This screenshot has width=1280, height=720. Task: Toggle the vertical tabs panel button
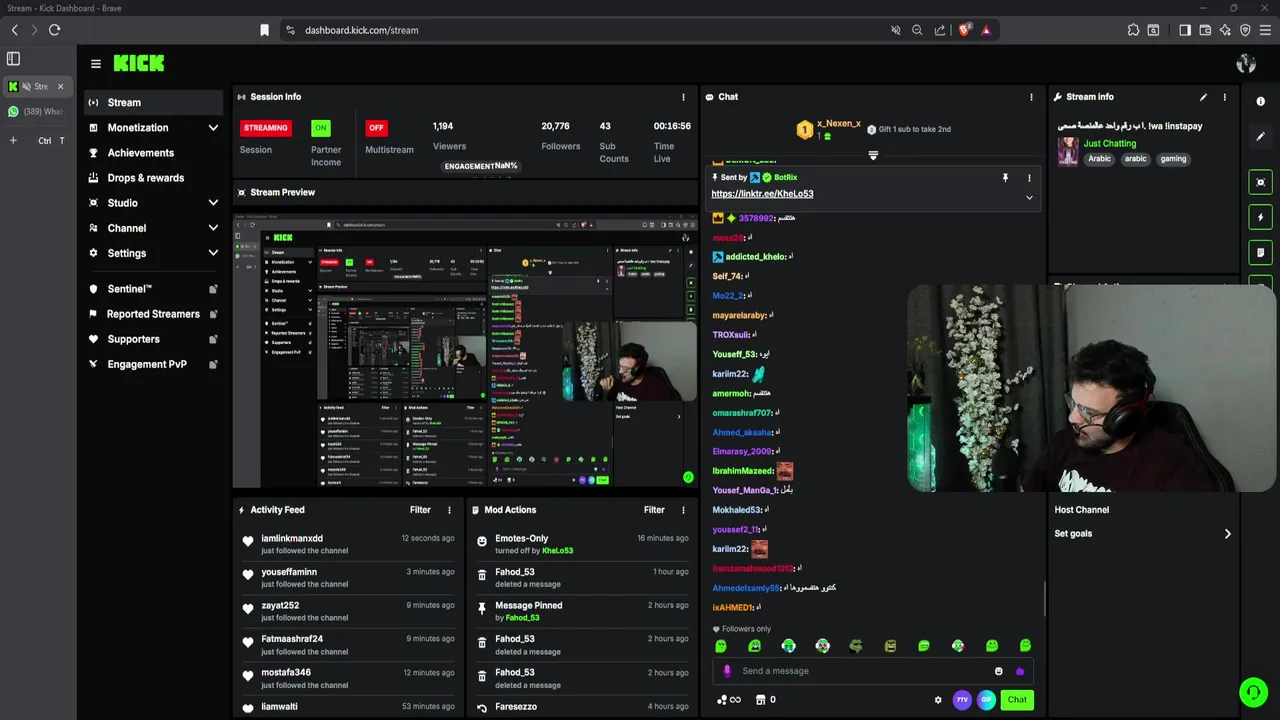coord(13,59)
